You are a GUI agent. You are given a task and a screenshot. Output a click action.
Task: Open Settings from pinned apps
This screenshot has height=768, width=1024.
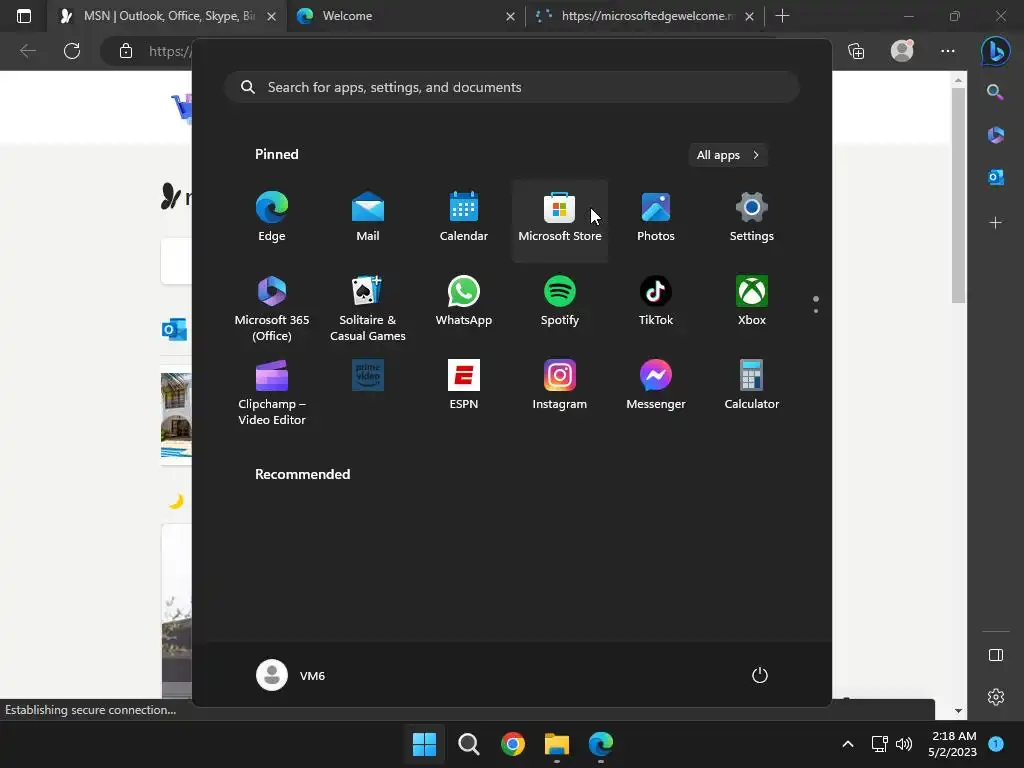click(752, 218)
